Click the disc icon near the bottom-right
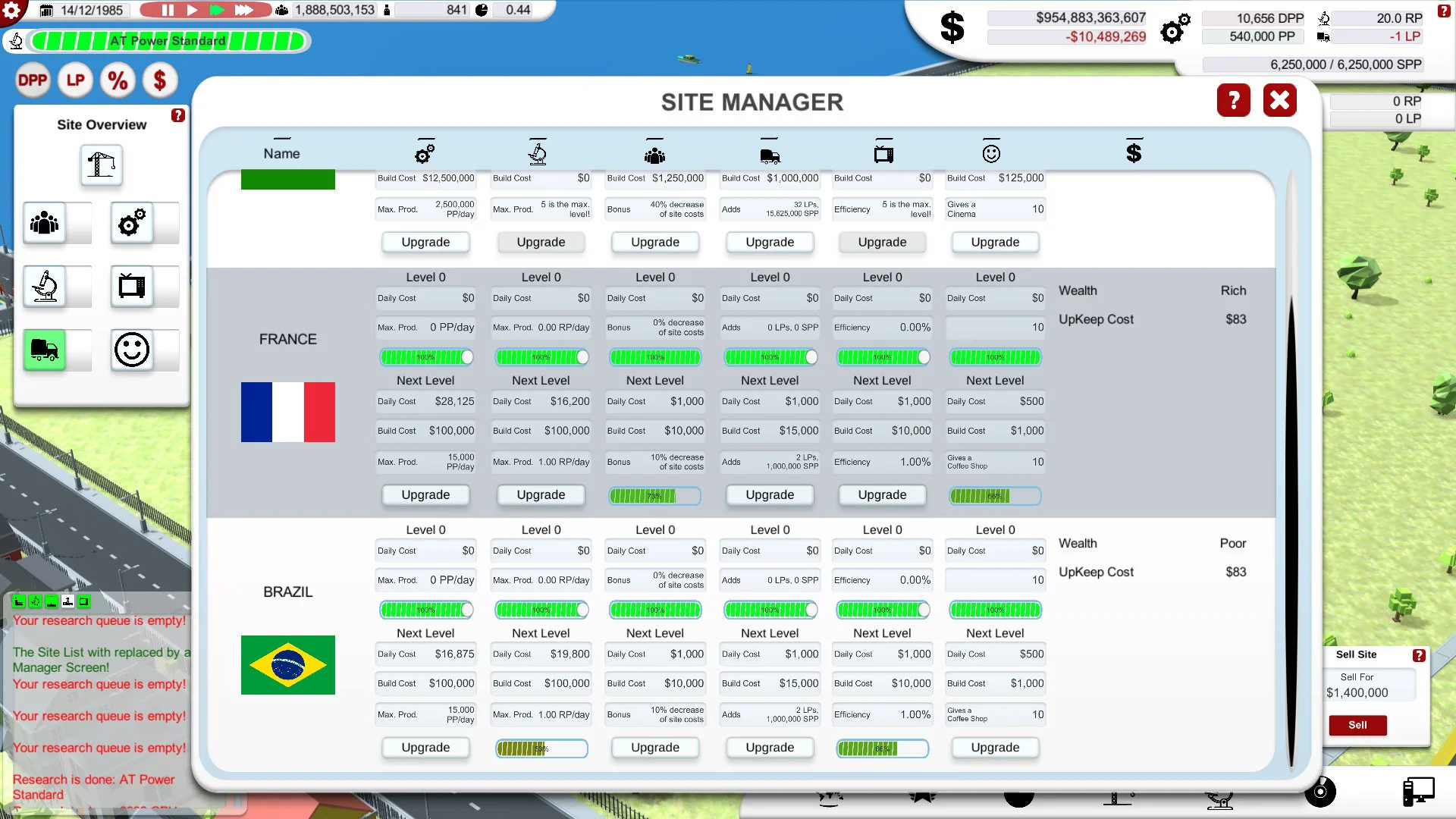Image resolution: width=1456 pixels, height=819 pixels. (x=1320, y=792)
